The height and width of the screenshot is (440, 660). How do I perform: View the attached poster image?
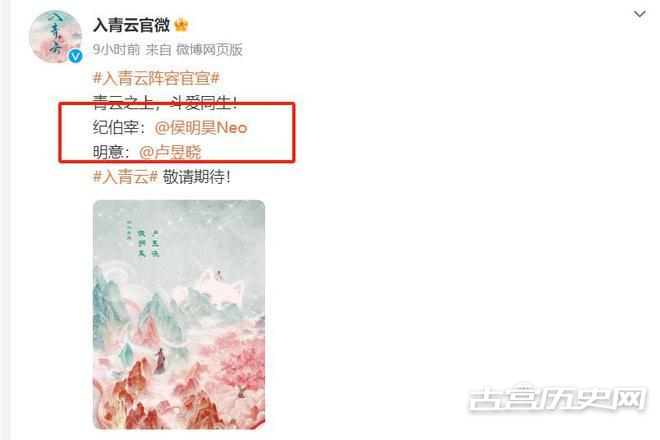tap(179, 315)
